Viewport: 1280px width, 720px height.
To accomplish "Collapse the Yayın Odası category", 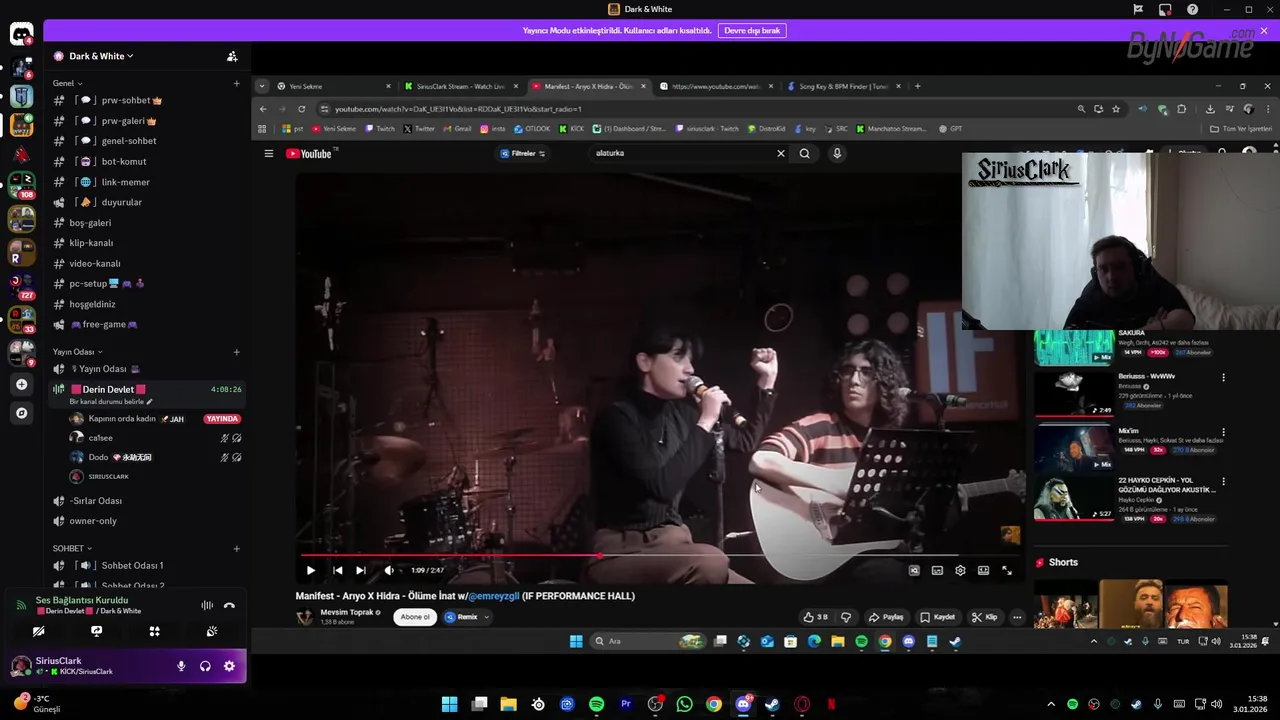I will click(x=77, y=352).
